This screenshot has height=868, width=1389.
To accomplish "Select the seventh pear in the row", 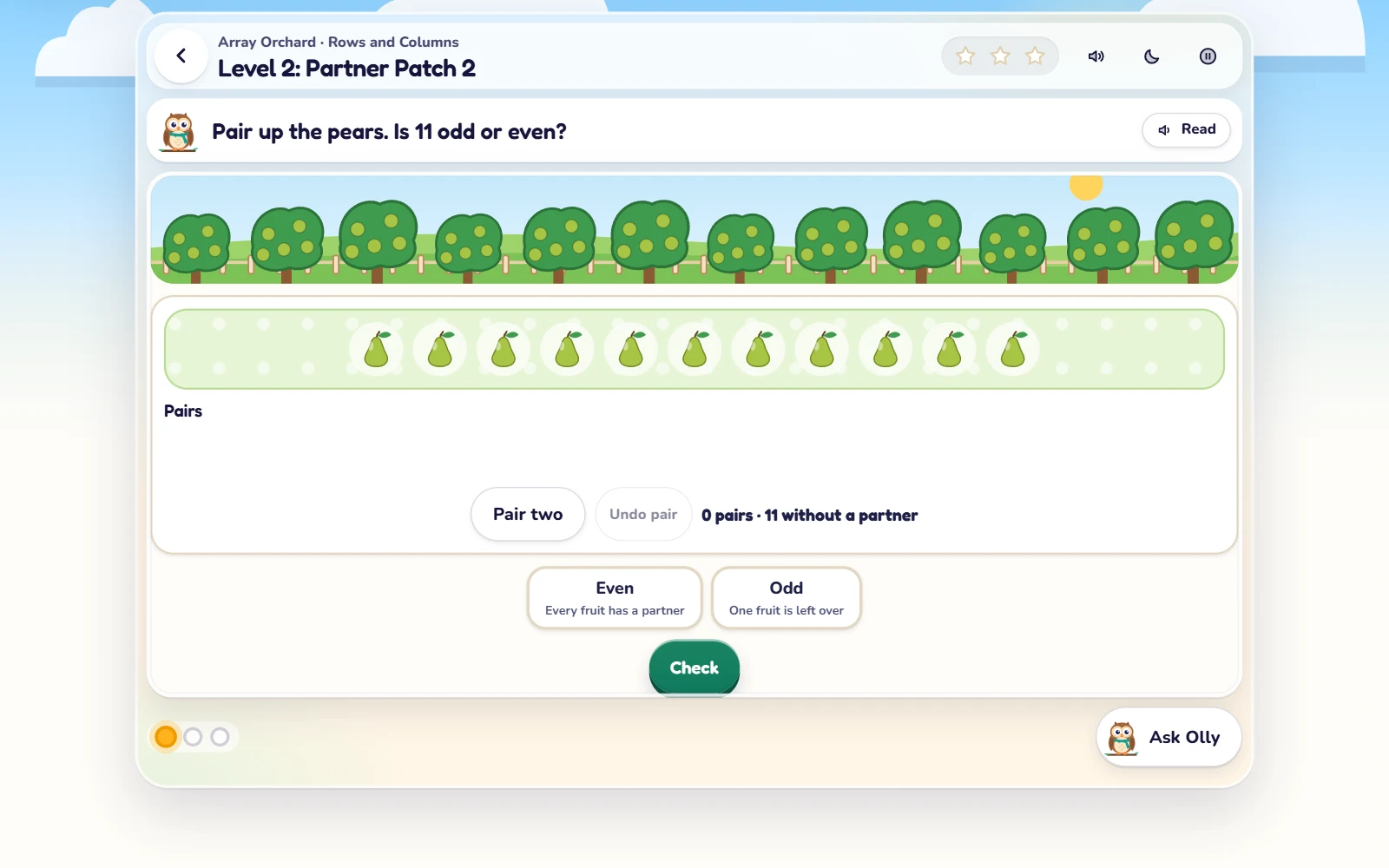I will (758, 349).
